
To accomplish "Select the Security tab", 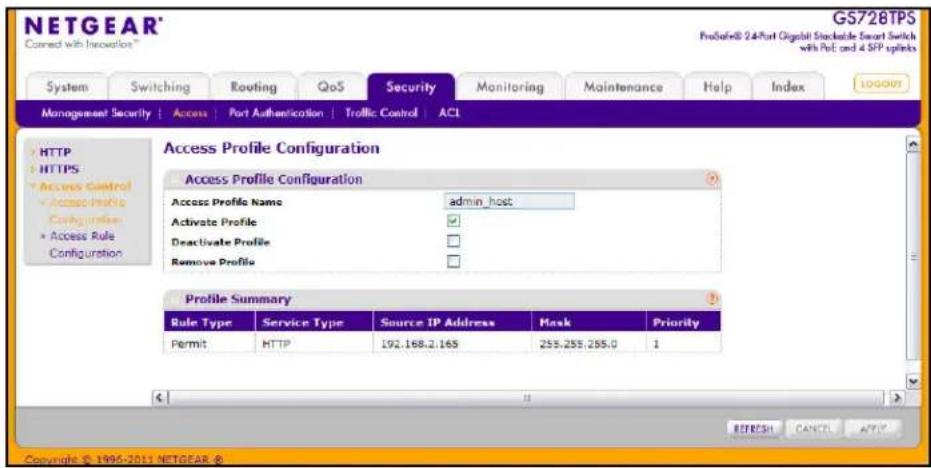I will coord(411,87).
